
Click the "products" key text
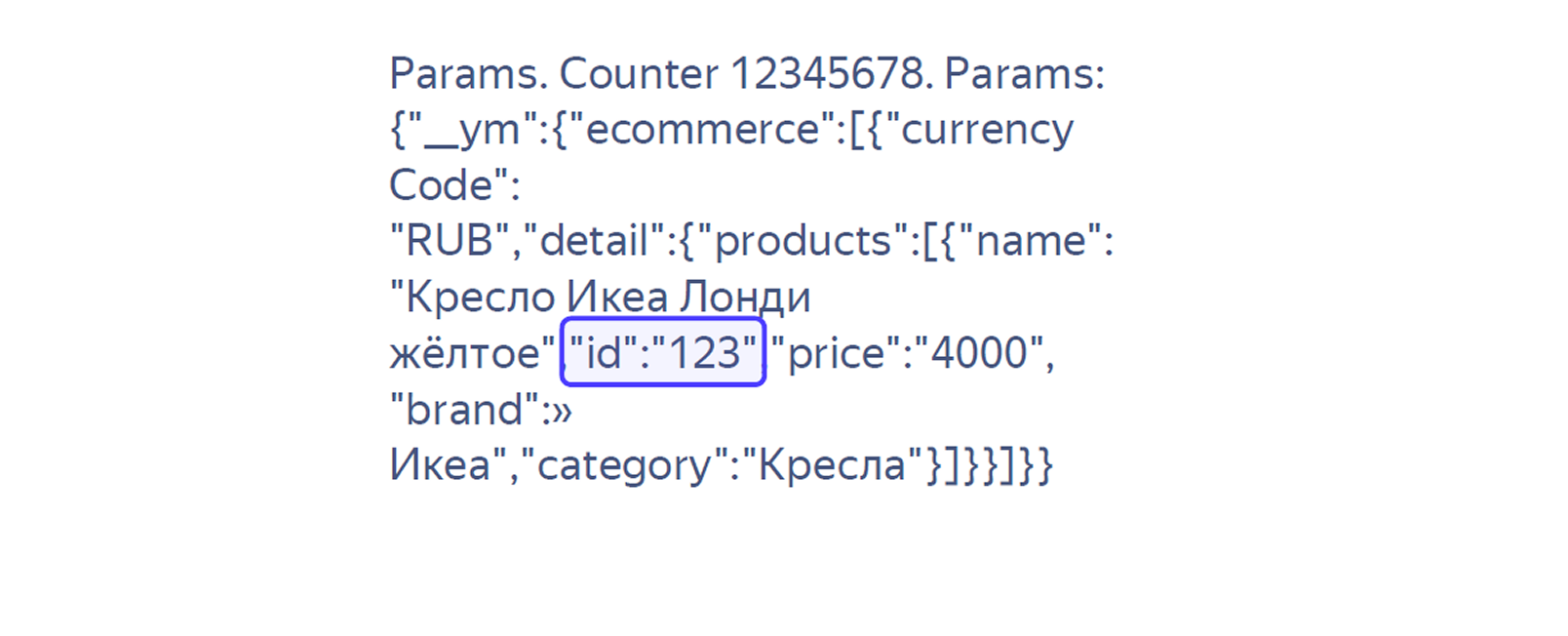(x=804, y=240)
